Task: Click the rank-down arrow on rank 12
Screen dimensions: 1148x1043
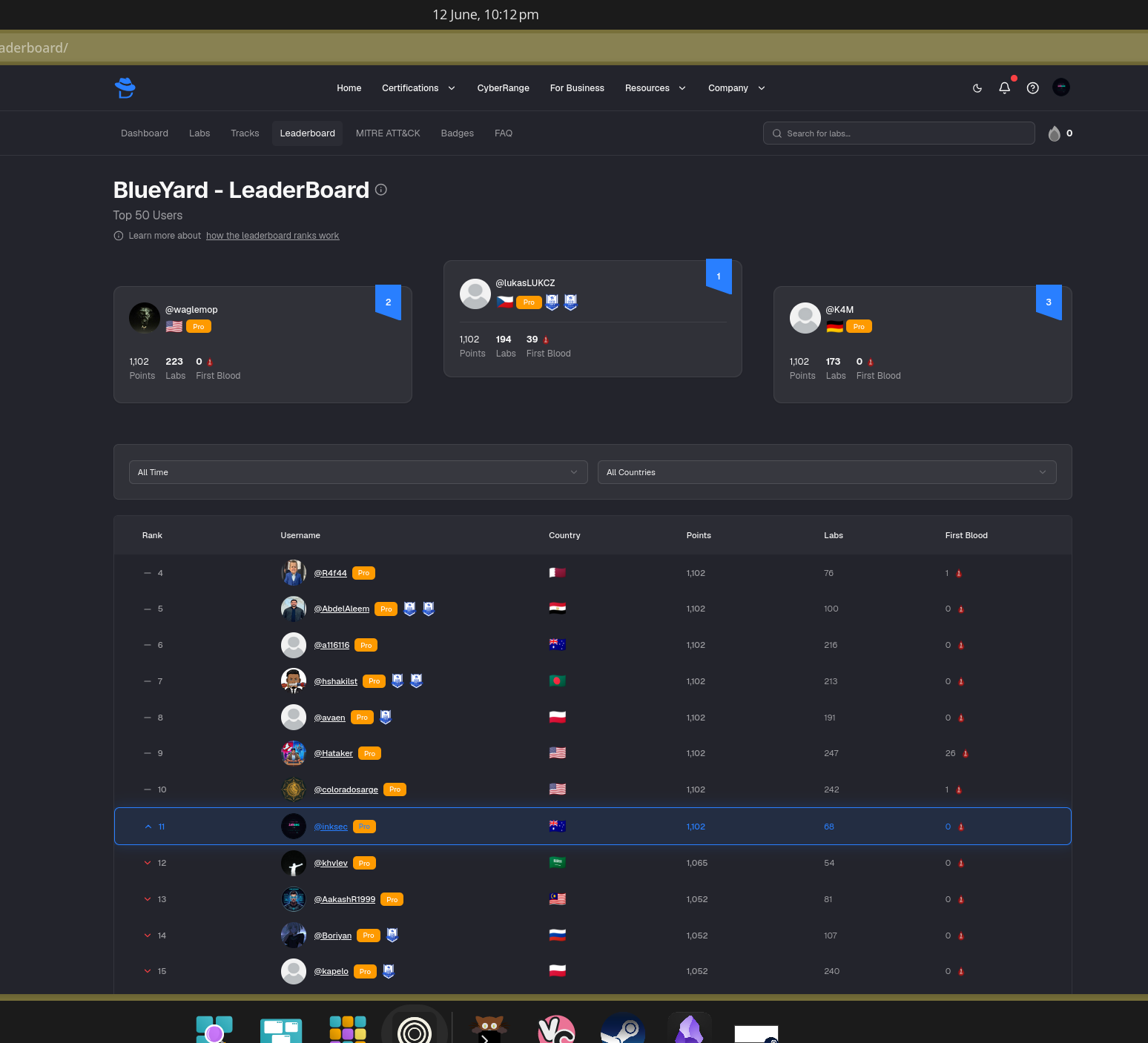Action: (x=148, y=863)
